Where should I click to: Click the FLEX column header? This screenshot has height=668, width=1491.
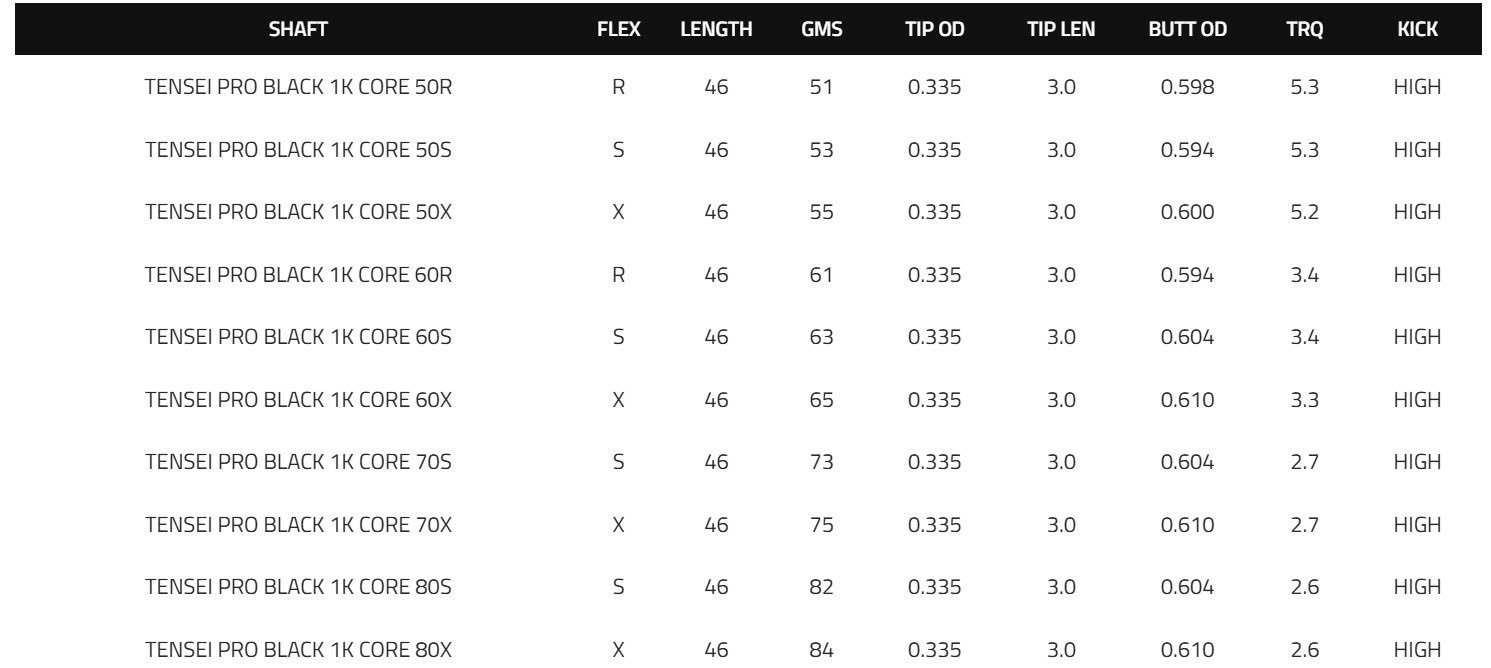coord(618,30)
